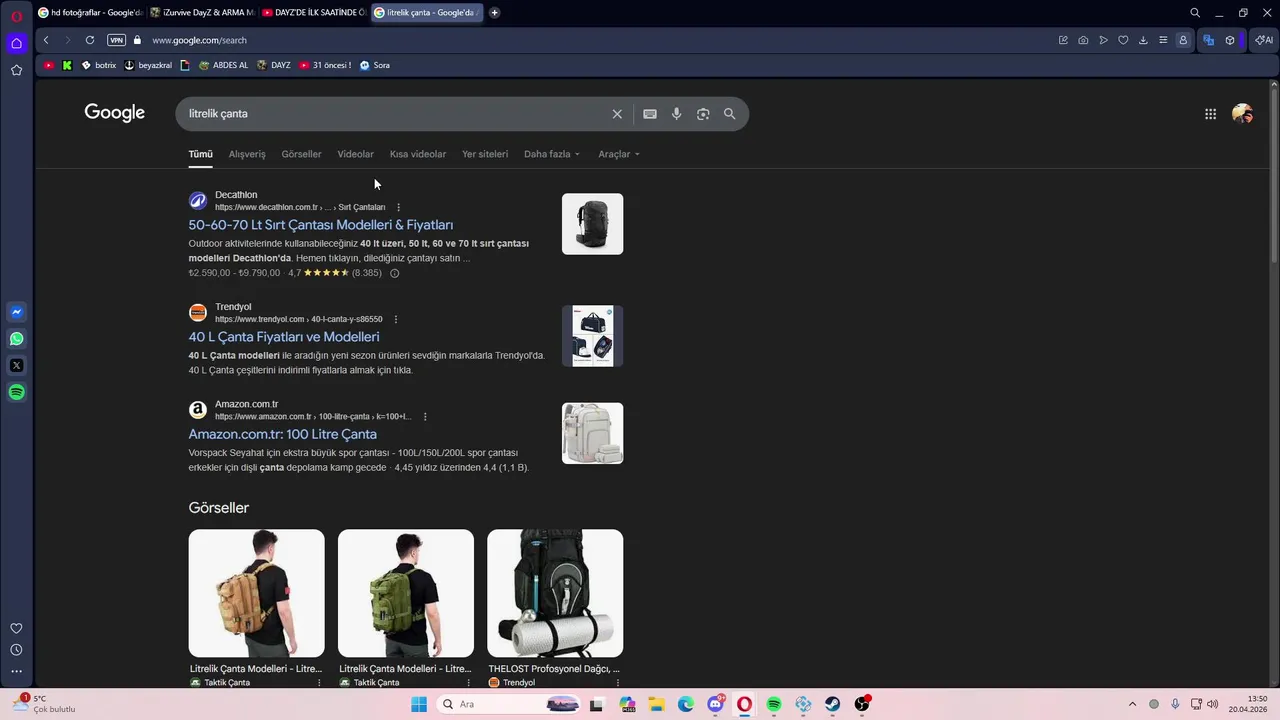Switch to the Görseller tab

click(301, 154)
